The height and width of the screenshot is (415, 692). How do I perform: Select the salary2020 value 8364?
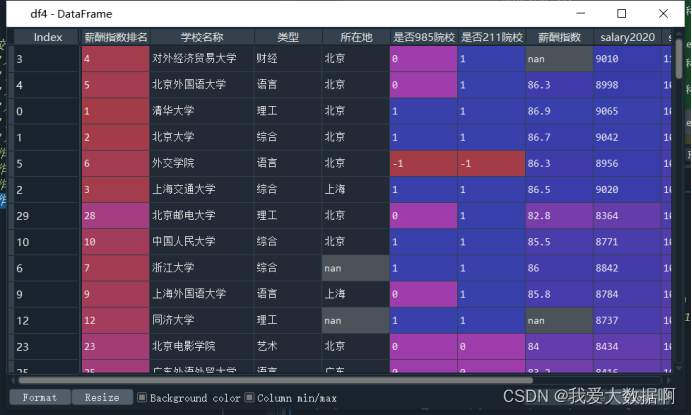pos(627,215)
